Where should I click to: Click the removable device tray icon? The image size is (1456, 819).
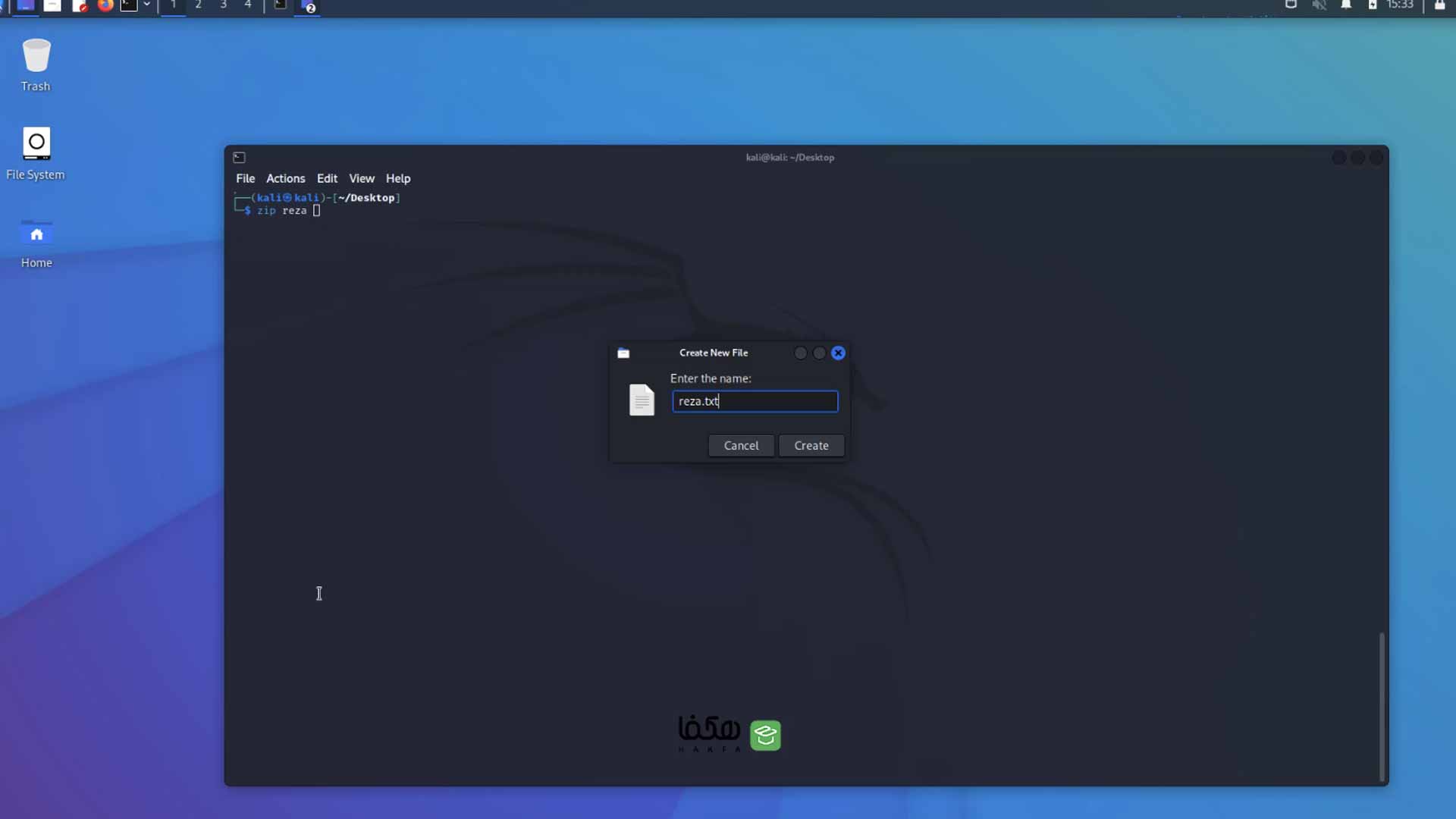click(1291, 5)
